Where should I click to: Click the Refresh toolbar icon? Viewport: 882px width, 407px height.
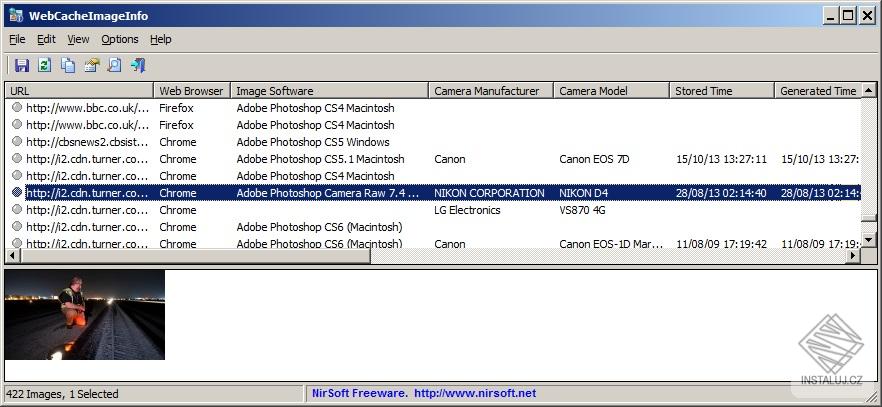pos(44,65)
